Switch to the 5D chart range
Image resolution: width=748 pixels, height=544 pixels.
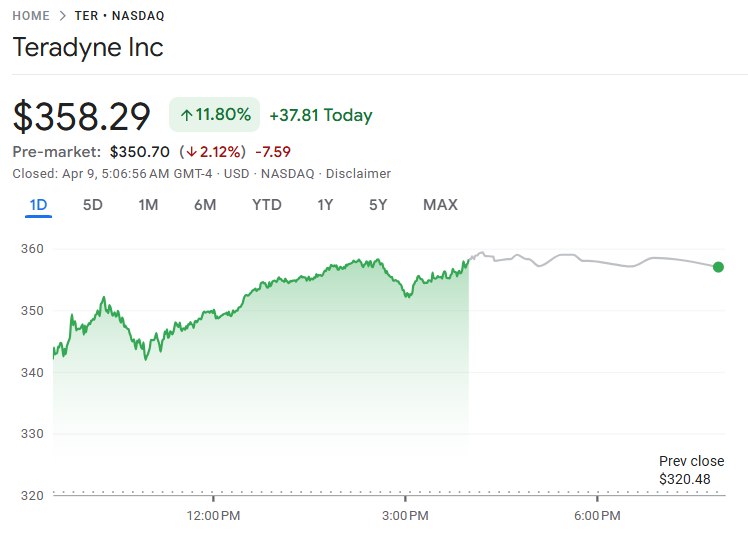(93, 205)
